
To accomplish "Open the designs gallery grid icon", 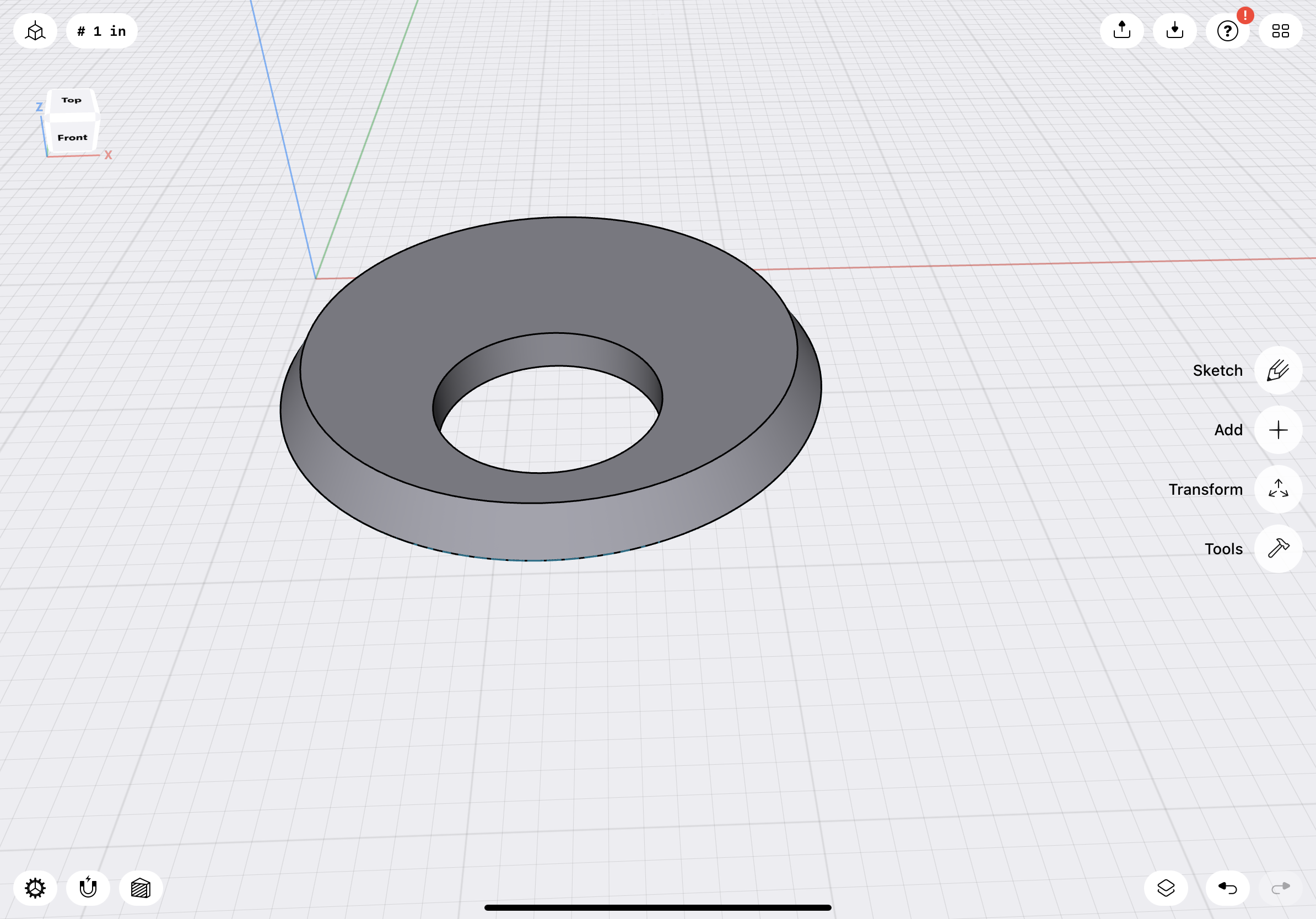I will (x=1281, y=31).
